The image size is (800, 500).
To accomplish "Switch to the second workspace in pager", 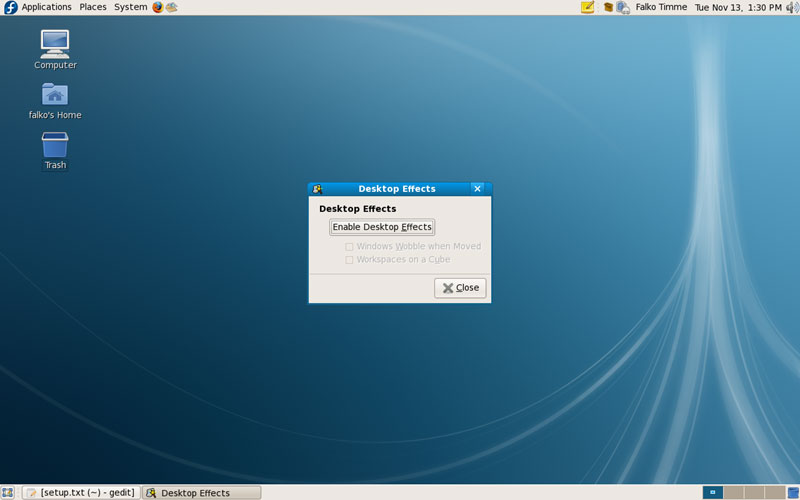I will (x=733, y=492).
